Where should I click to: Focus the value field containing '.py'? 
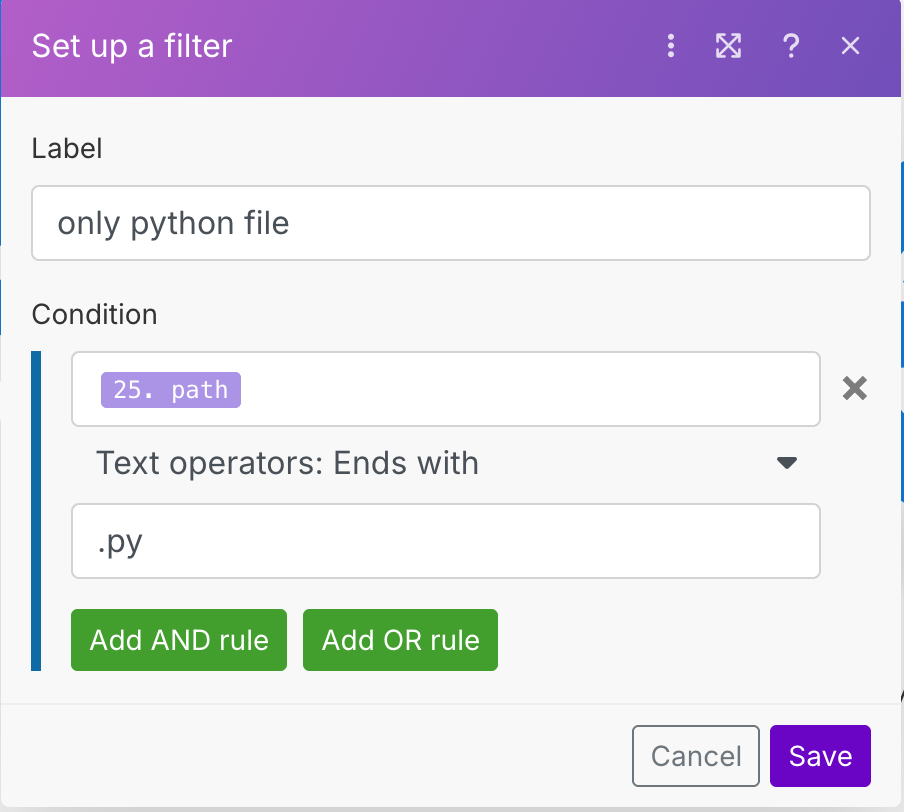[x=445, y=541]
